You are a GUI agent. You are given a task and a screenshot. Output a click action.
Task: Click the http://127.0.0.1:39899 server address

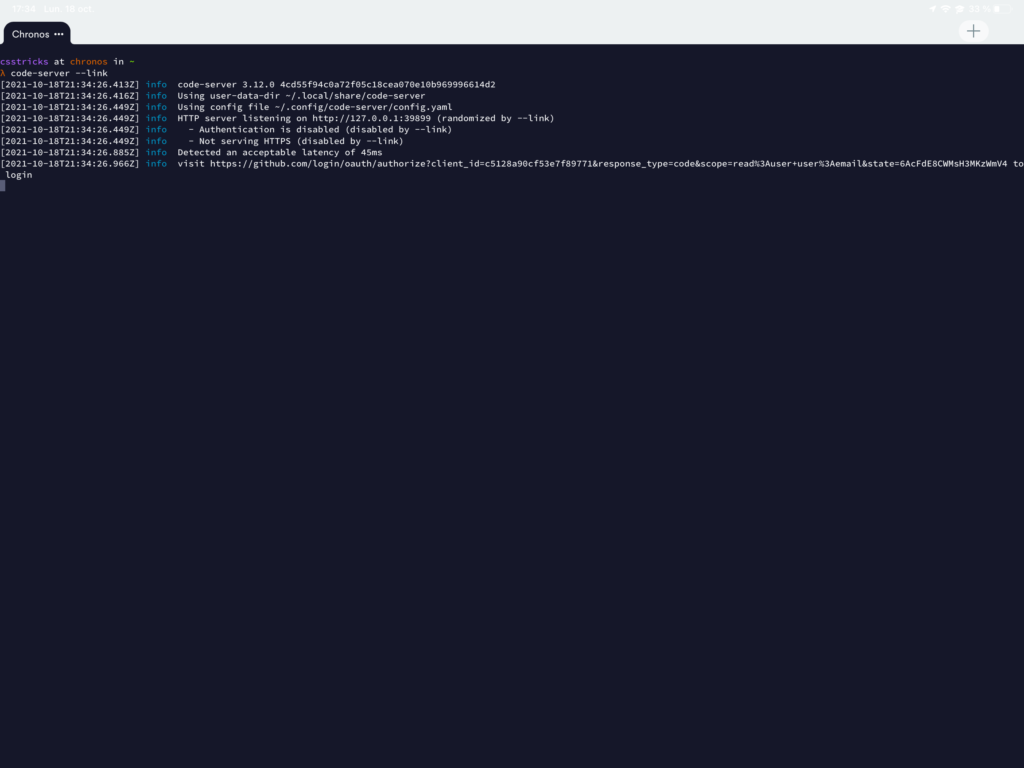pyautogui.click(x=371, y=118)
